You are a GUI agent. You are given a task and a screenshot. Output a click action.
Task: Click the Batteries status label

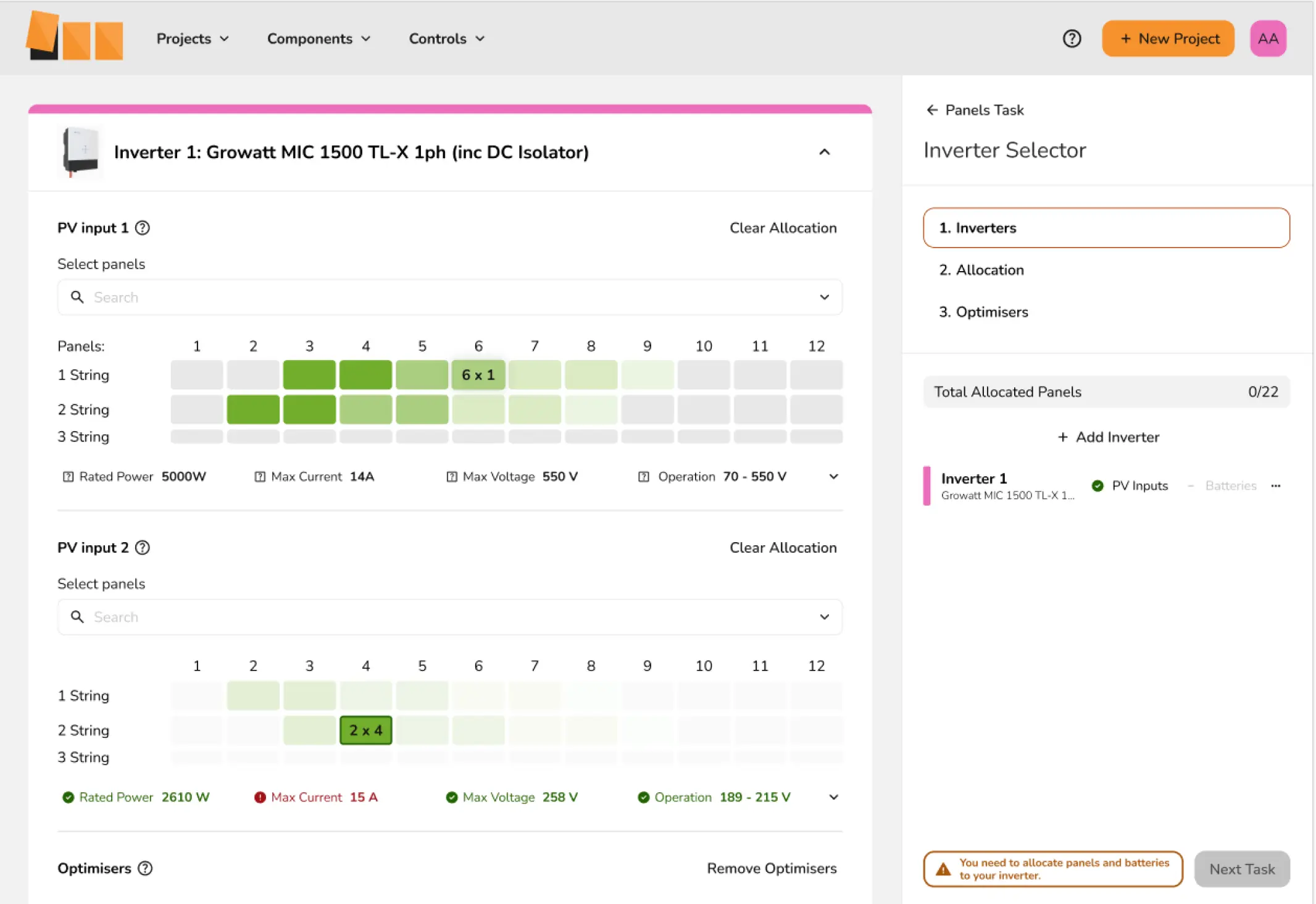click(1230, 486)
